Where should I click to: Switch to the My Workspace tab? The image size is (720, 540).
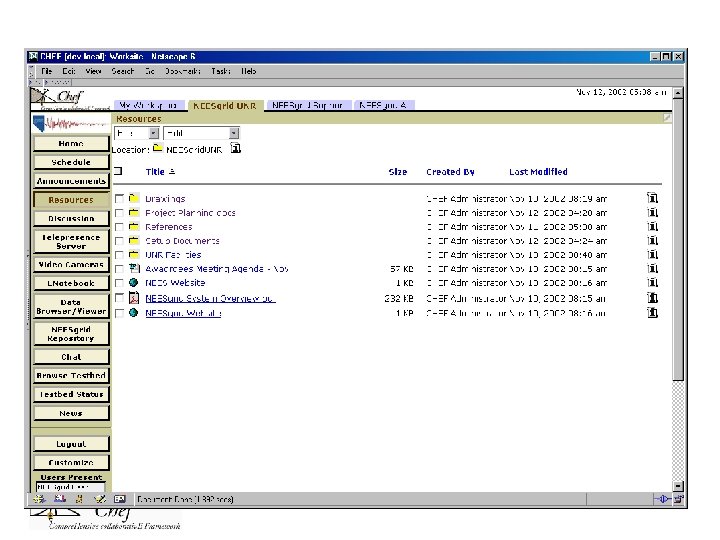point(149,105)
